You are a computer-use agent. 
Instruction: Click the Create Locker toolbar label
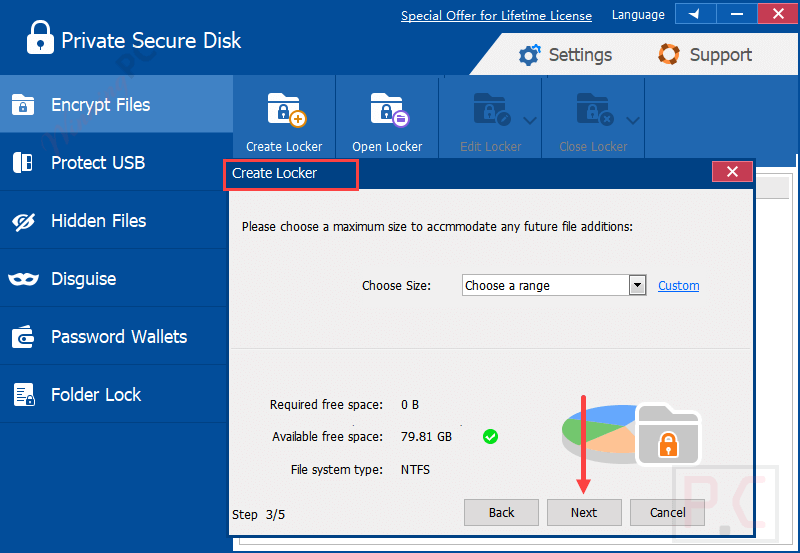[x=284, y=147]
